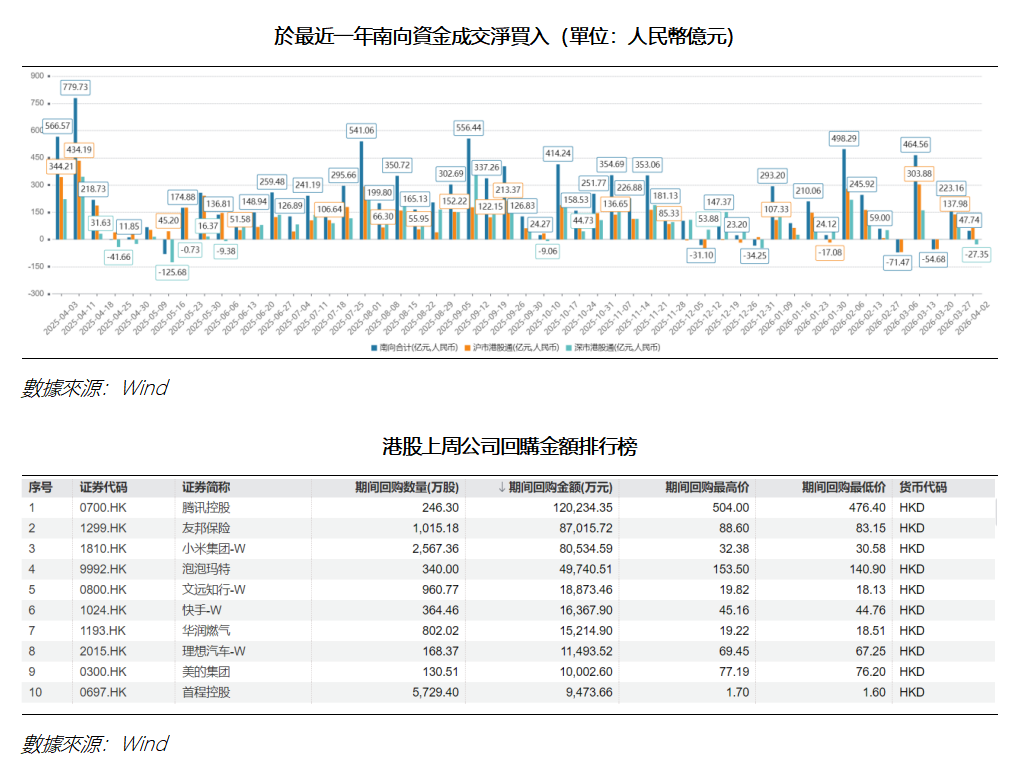
Task: Sort by the 期间回购数量(万股) column header
Action: pos(407,487)
